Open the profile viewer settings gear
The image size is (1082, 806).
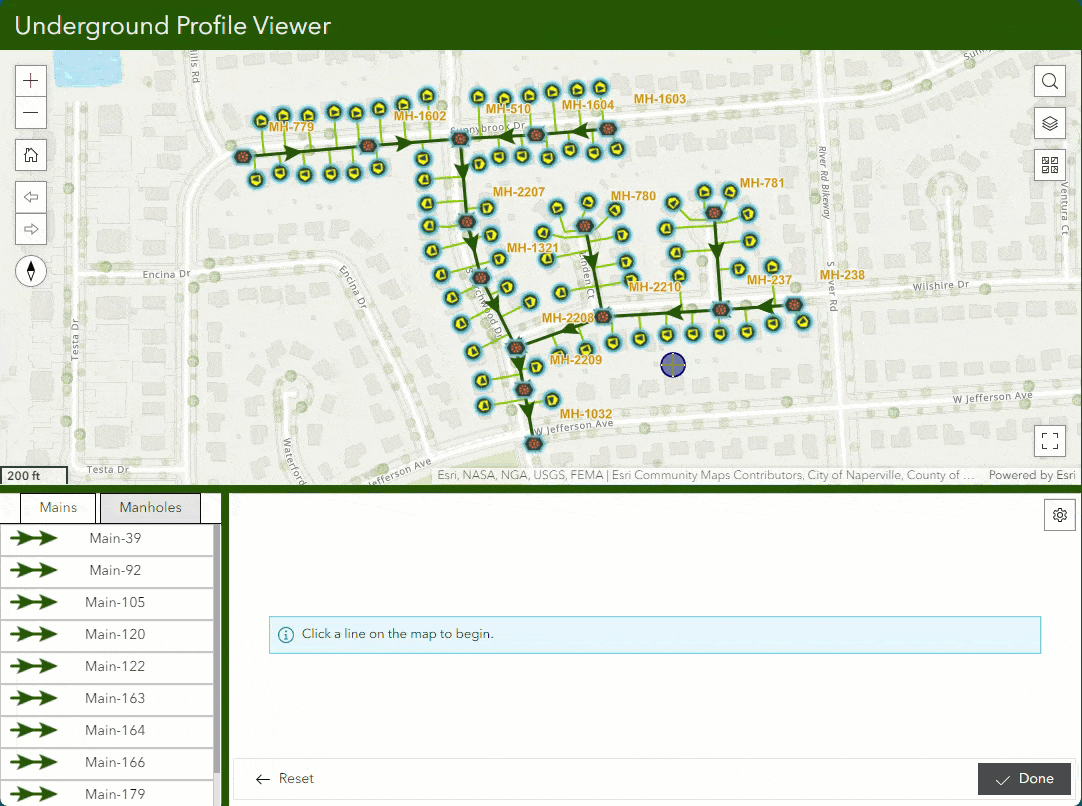click(1060, 514)
